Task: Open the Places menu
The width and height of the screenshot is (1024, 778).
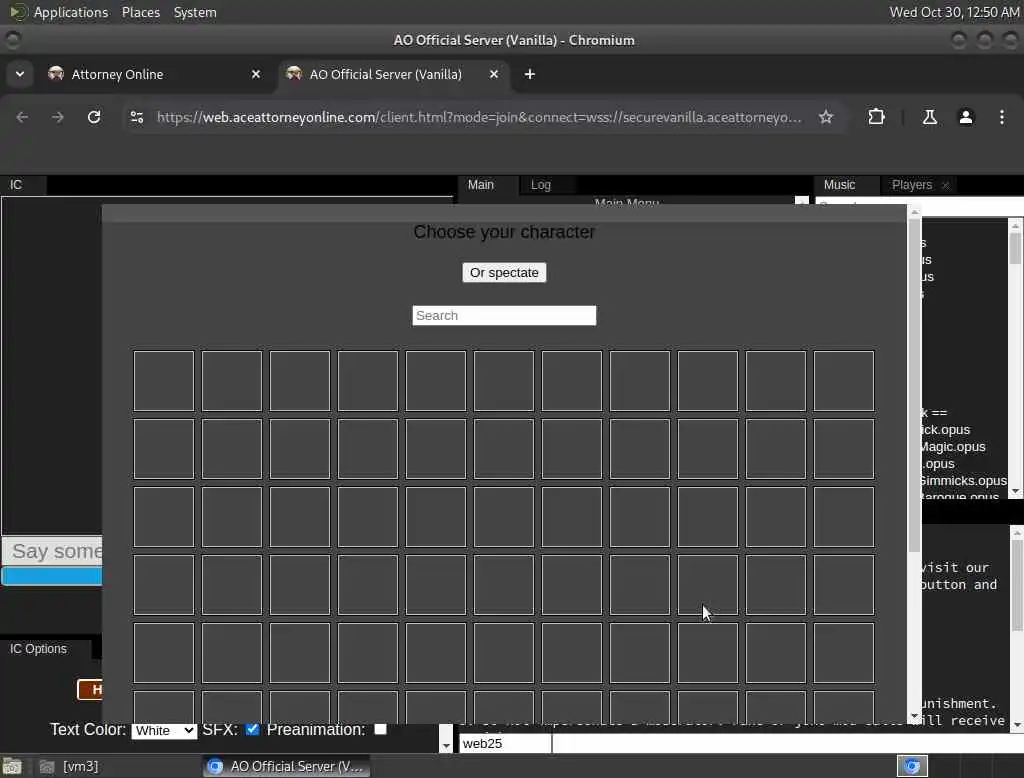Action: tap(140, 12)
